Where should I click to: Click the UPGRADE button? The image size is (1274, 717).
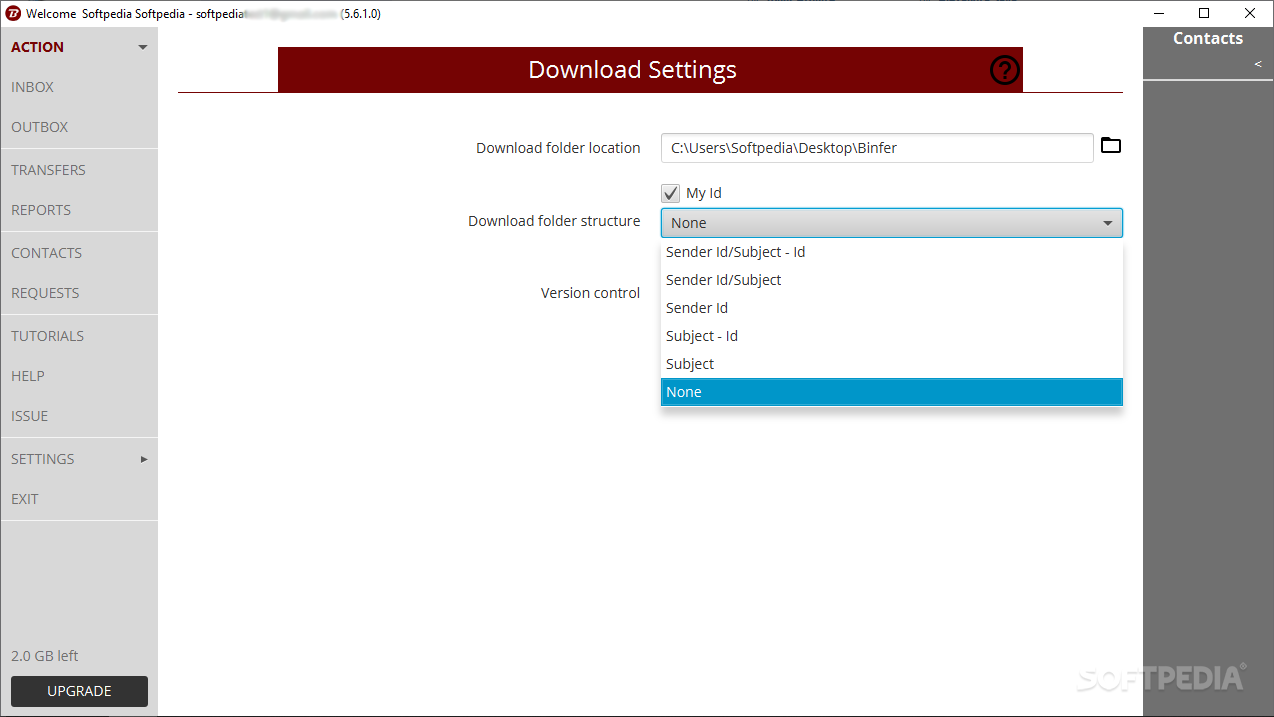click(x=79, y=691)
